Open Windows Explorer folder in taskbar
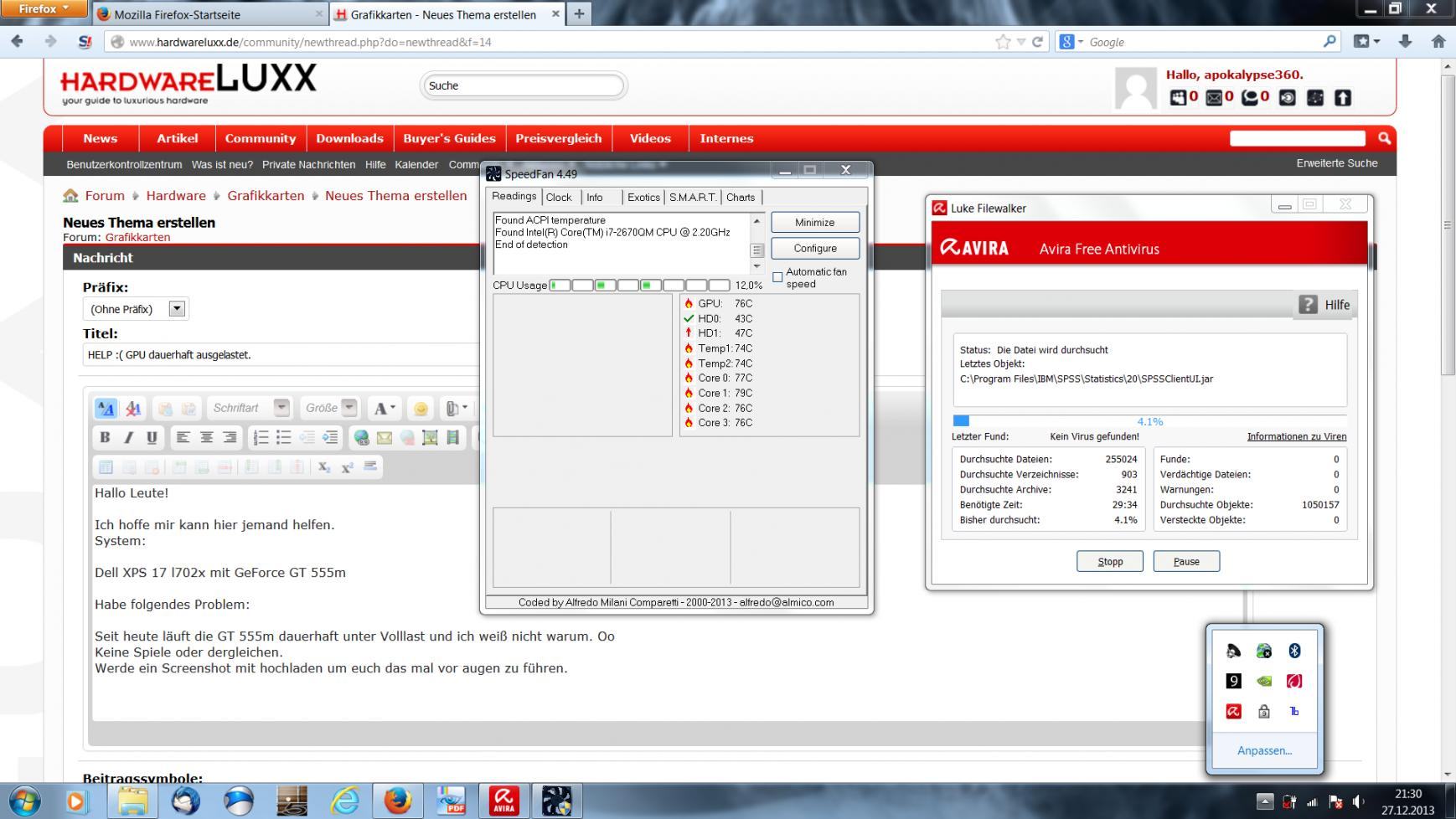 133,801
